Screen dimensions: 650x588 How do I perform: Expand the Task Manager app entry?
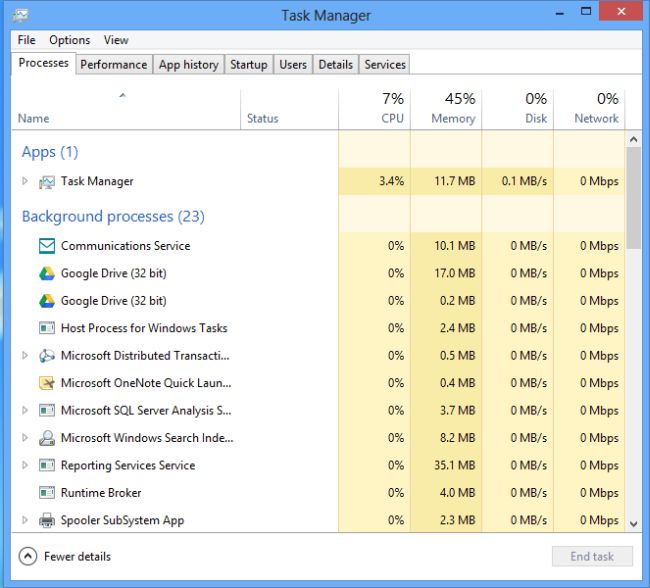(x=25, y=181)
